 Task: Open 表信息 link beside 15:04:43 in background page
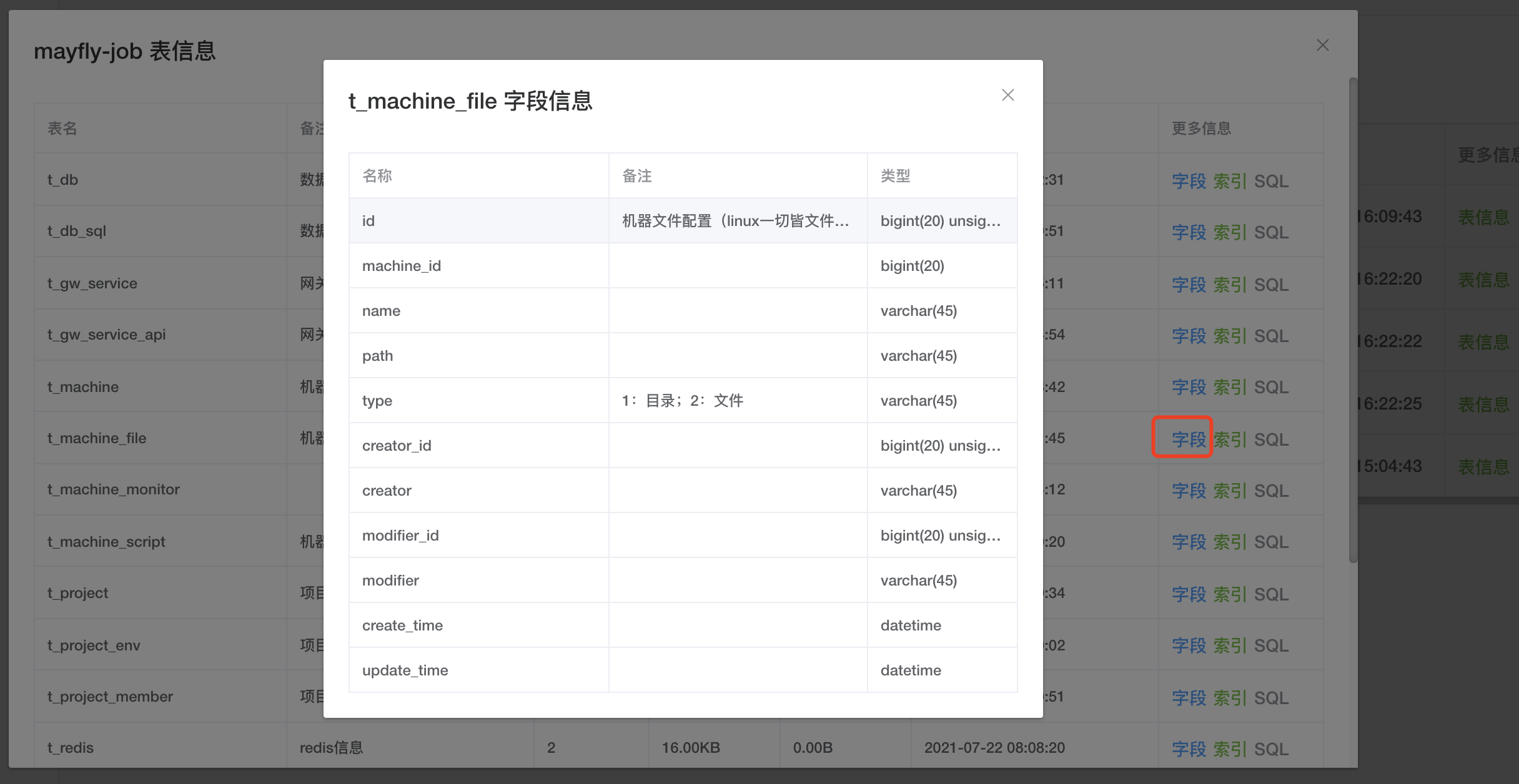[1483, 467]
